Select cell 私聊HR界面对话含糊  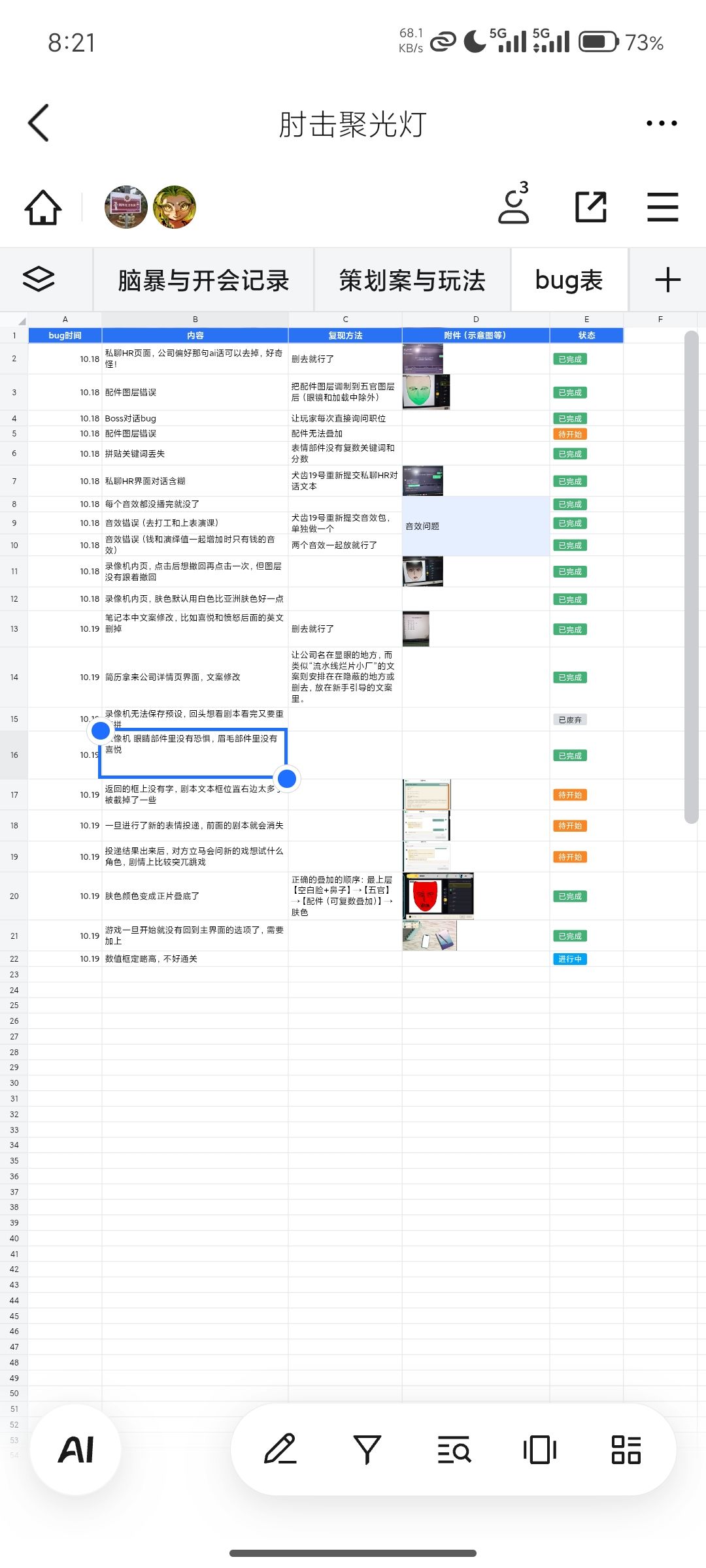click(195, 481)
